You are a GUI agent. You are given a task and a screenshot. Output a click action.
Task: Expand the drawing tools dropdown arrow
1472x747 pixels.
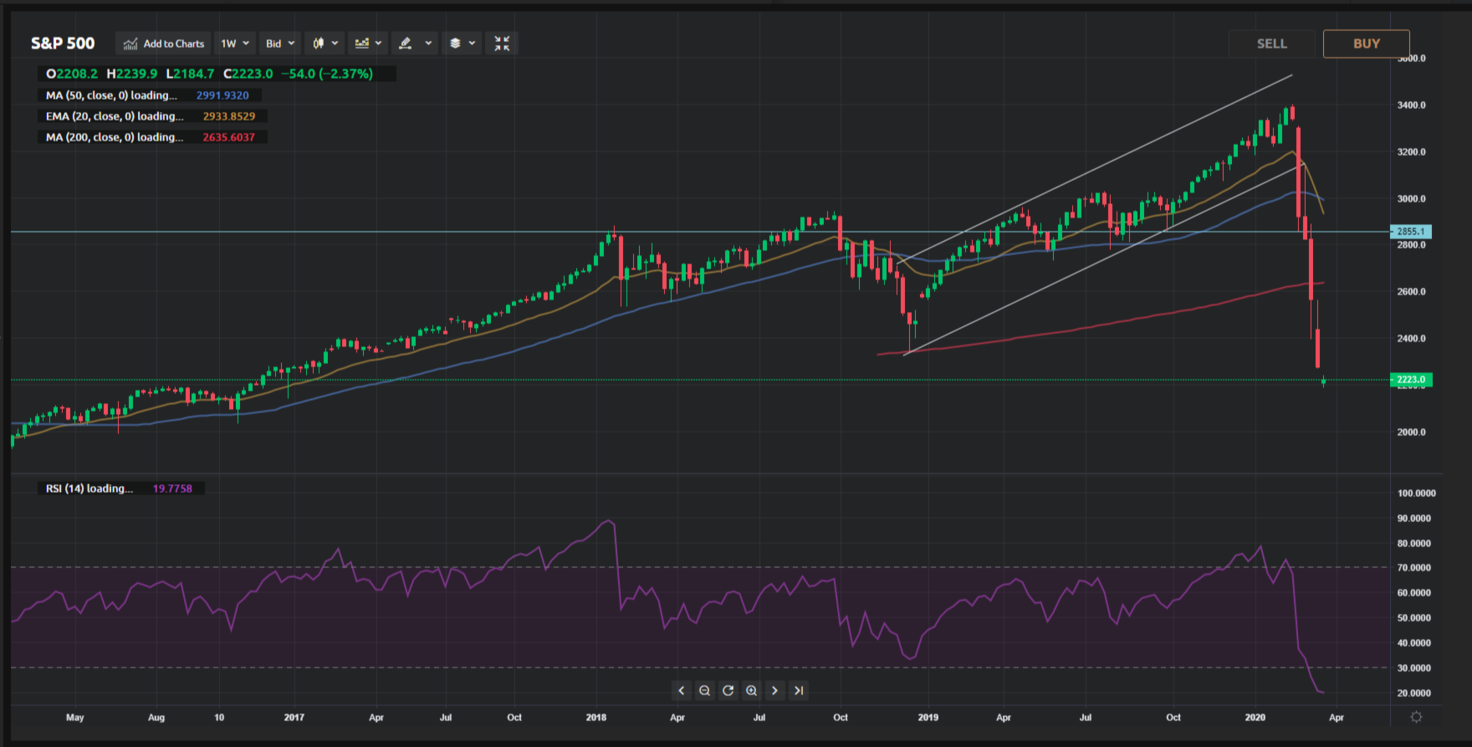tap(429, 43)
